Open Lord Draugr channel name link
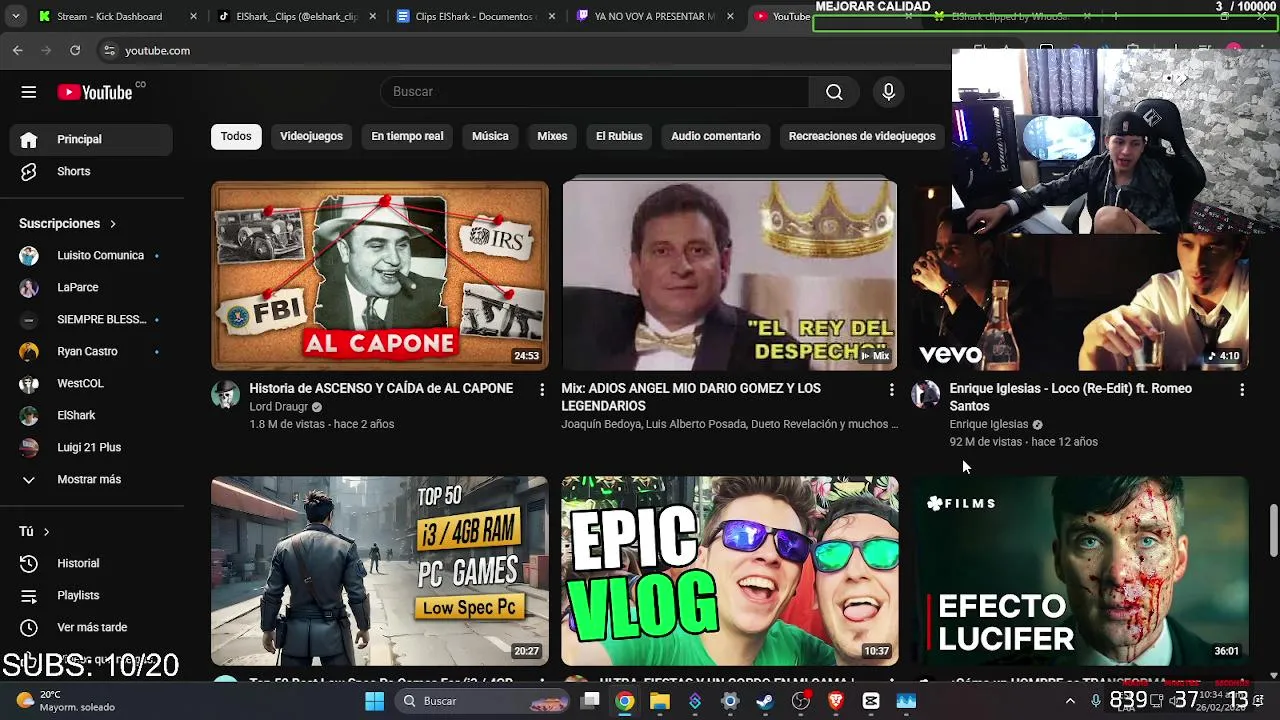The height and width of the screenshot is (720, 1280). (279, 407)
